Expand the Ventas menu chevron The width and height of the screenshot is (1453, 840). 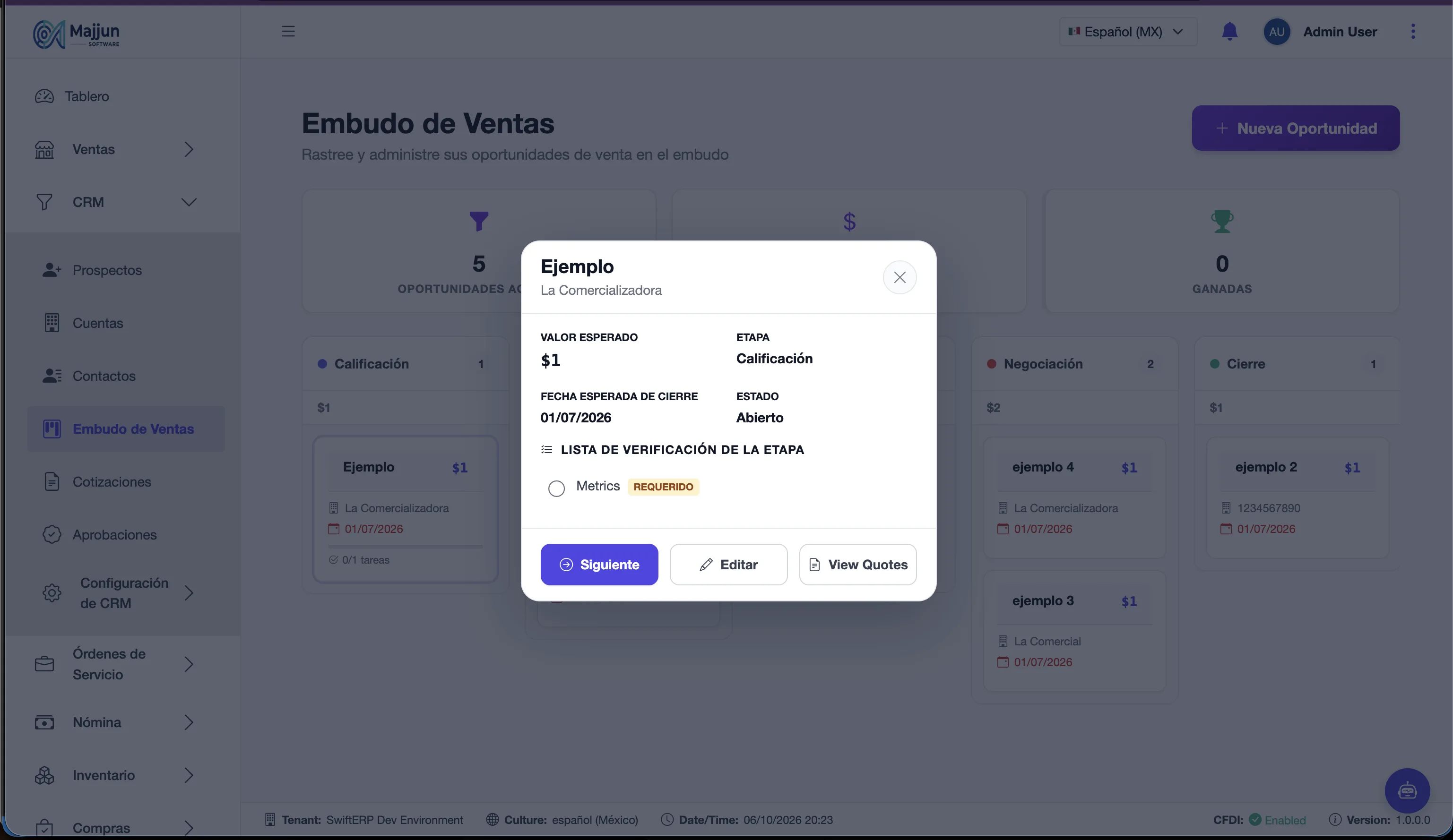[189, 149]
